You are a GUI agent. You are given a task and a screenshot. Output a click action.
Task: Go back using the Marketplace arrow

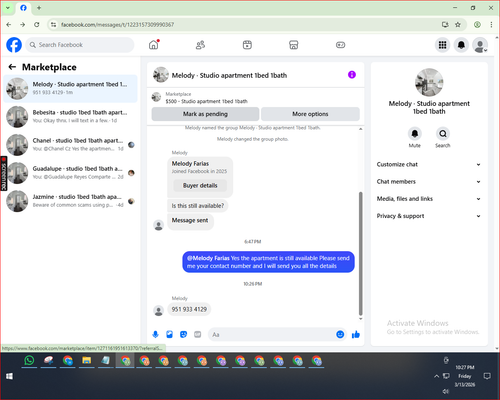[x=12, y=67]
